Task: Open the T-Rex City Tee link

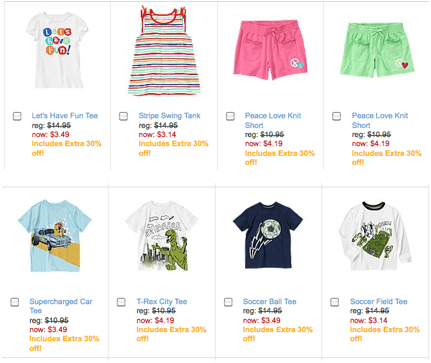Action: point(162,302)
